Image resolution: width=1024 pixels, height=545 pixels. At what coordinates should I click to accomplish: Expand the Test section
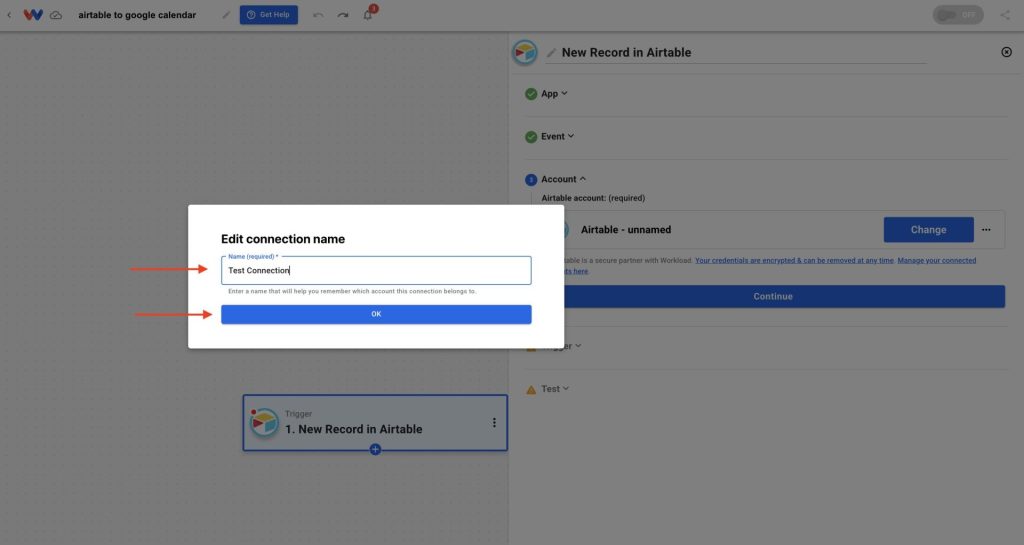[x=555, y=389]
